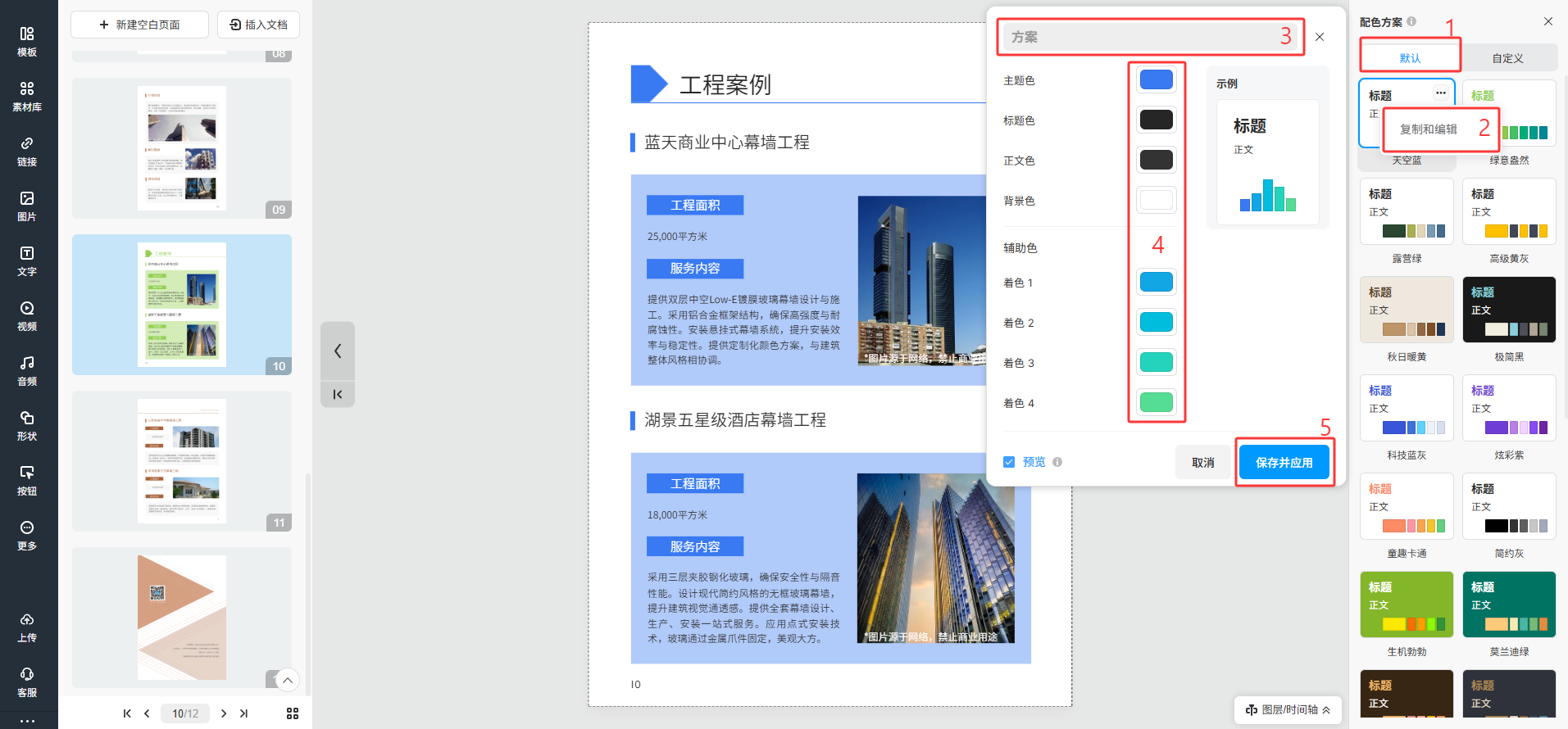Open the 形状 shapes panel

[27, 425]
